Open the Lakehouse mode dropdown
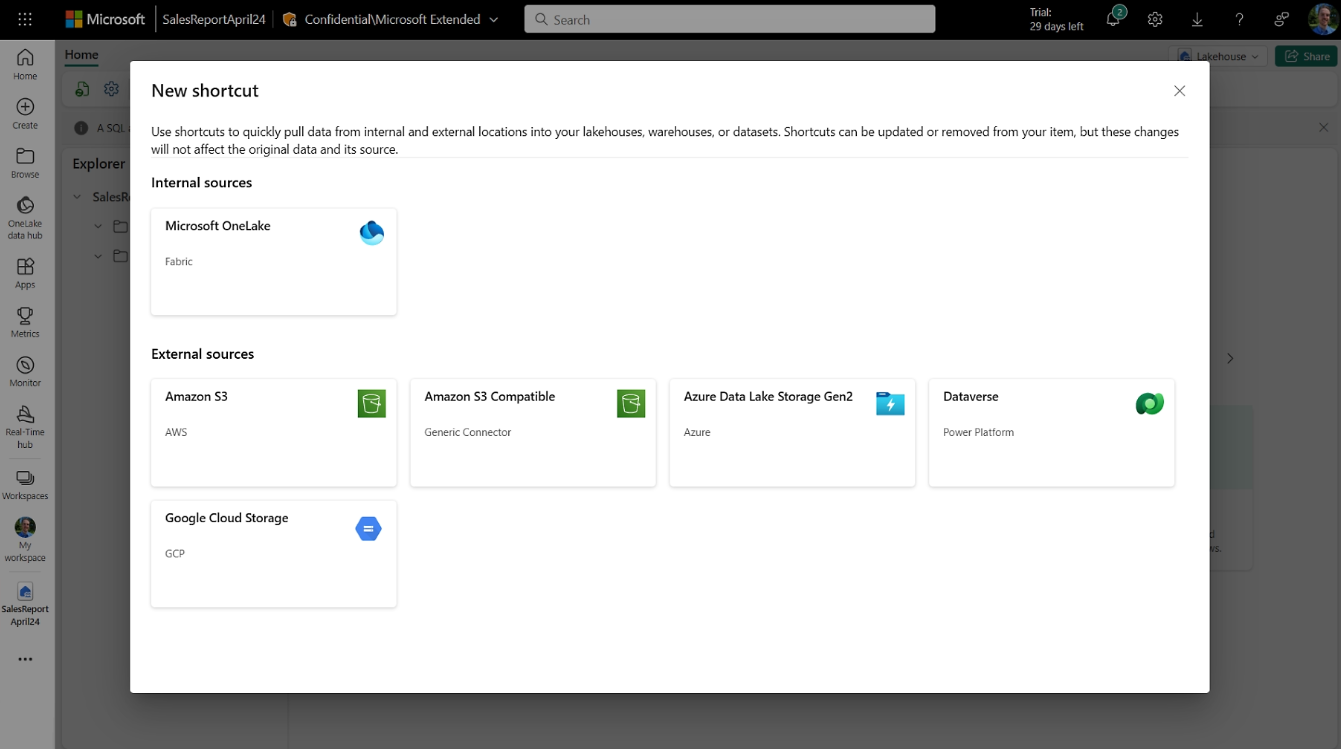Screen dimensions: 1341x749 (1218, 57)
